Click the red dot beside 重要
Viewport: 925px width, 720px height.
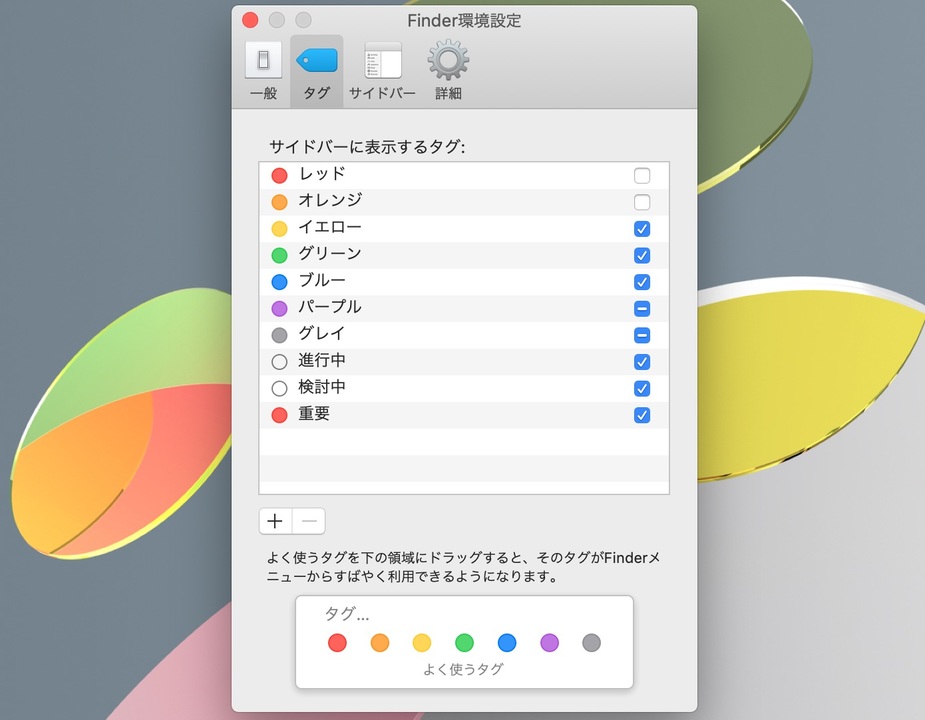[x=279, y=415]
